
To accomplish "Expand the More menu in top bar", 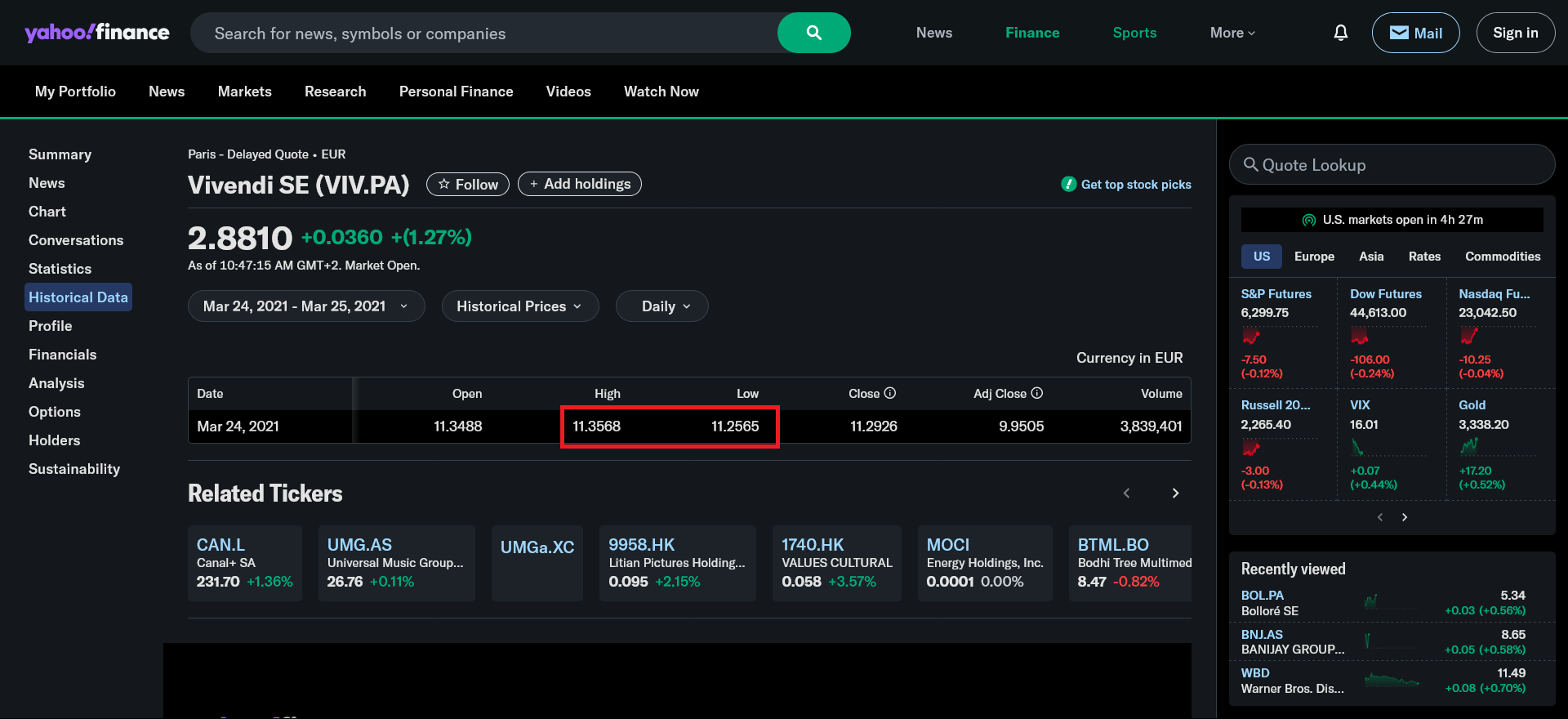I will coord(1232,33).
